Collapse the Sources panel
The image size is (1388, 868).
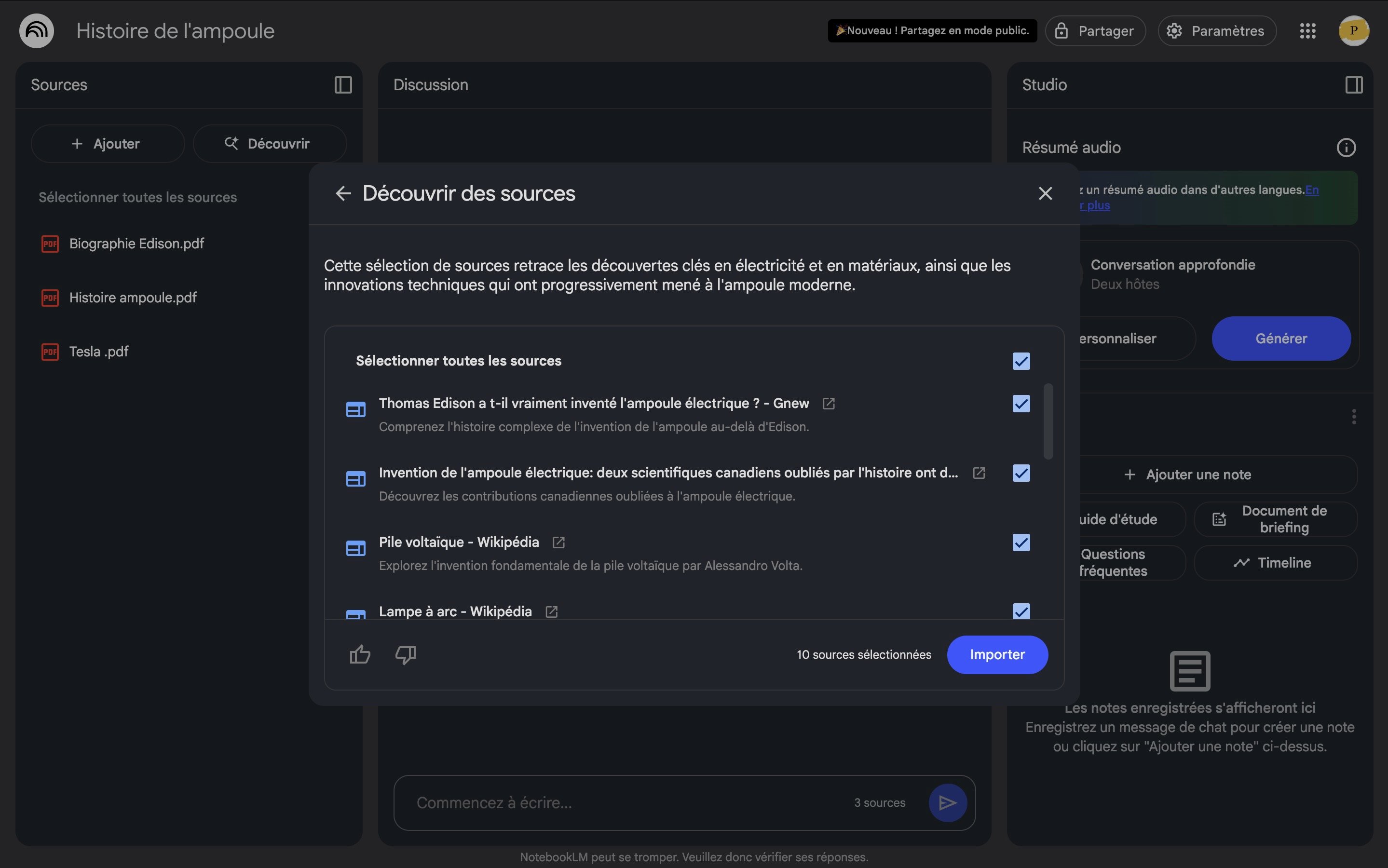pyautogui.click(x=343, y=85)
